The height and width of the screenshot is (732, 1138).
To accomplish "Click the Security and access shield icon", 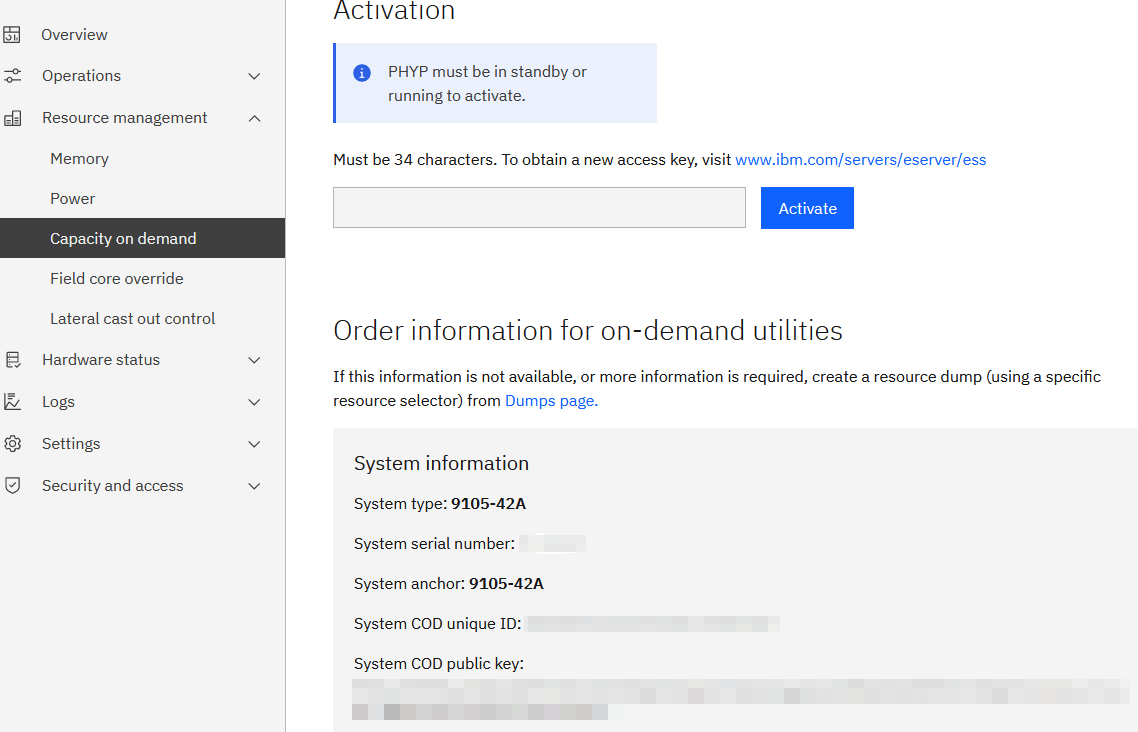I will click(x=13, y=485).
